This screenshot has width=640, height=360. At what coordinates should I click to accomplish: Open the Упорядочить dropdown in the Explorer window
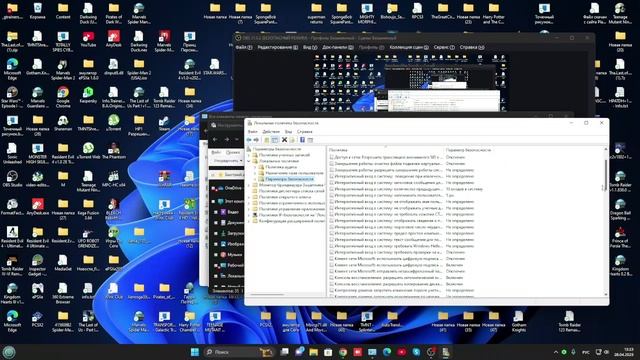click(228, 161)
